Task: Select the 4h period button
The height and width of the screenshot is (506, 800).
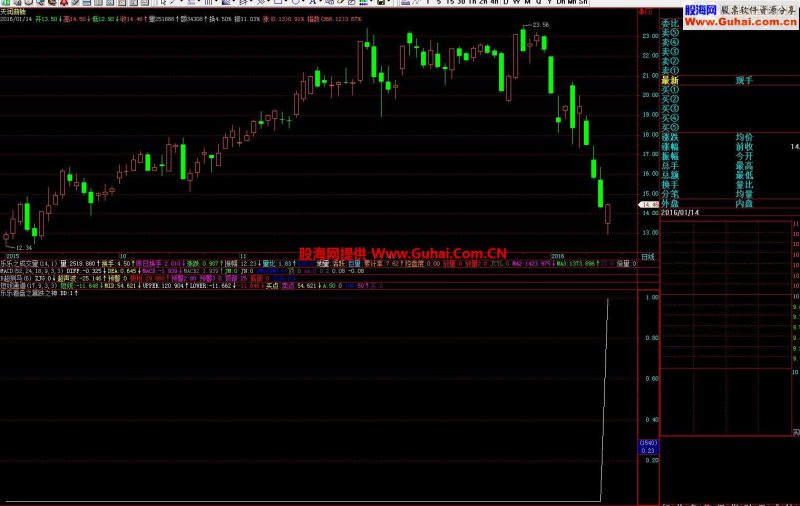Action: [494, 2]
